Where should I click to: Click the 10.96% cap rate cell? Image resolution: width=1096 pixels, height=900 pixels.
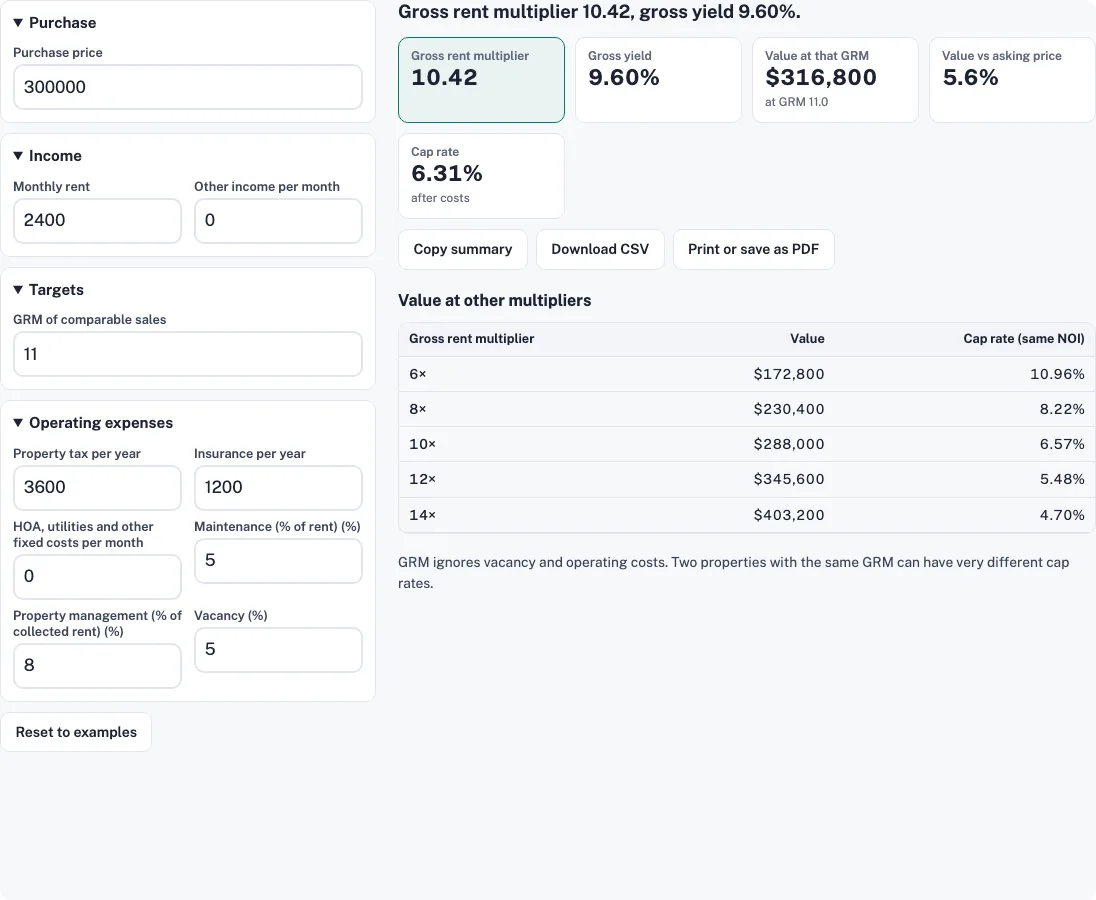click(x=1057, y=374)
